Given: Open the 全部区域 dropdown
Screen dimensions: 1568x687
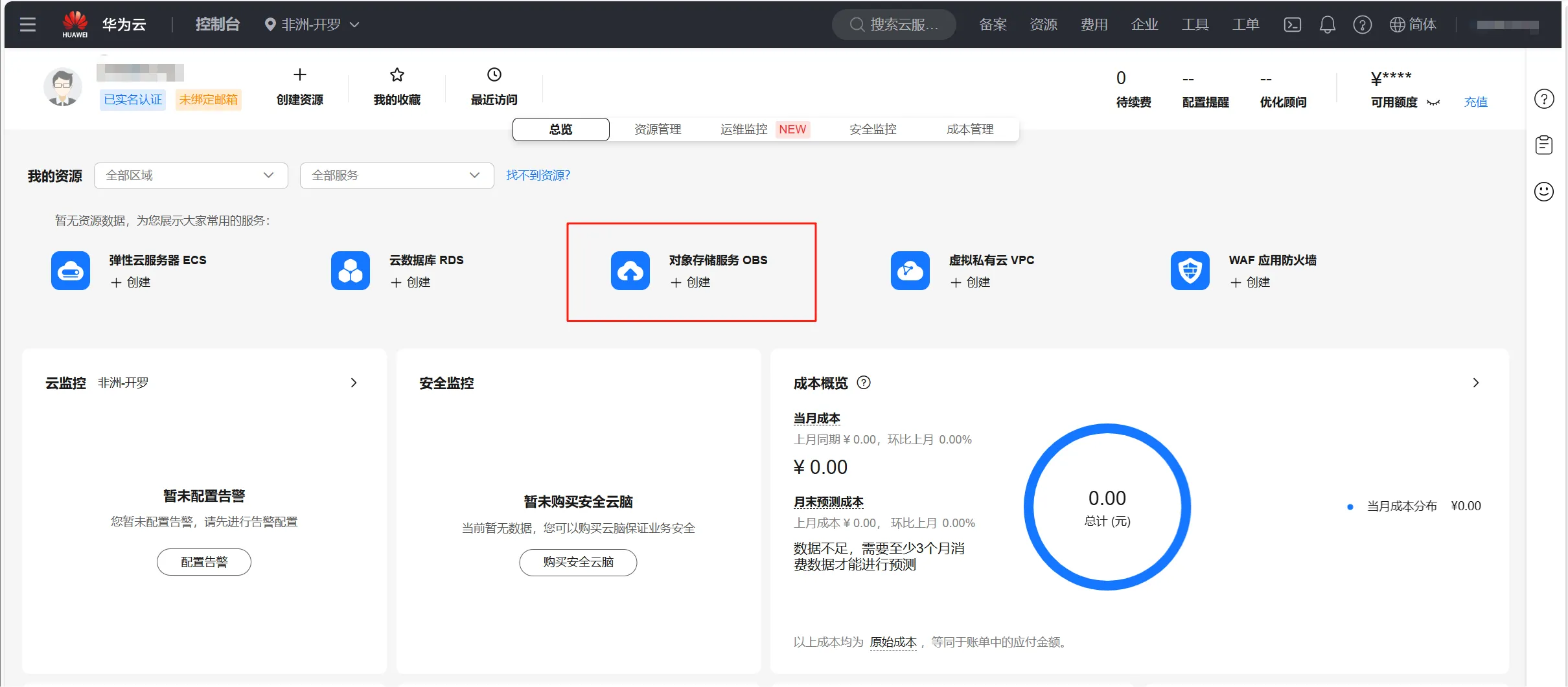Looking at the screenshot, I should click(191, 175).
